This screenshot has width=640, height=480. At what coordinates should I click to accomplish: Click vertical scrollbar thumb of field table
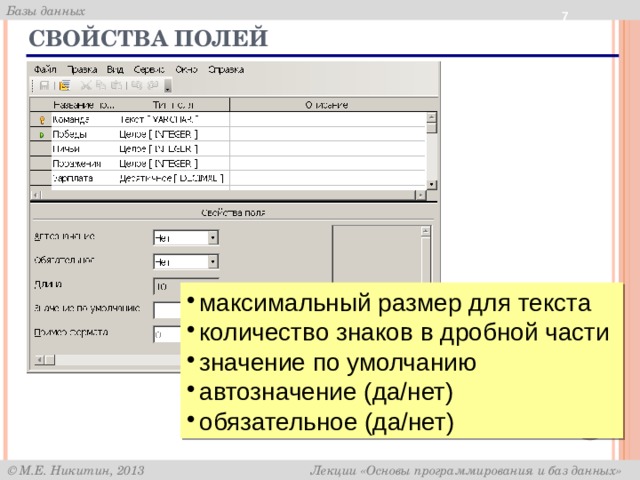coord(431,128)
